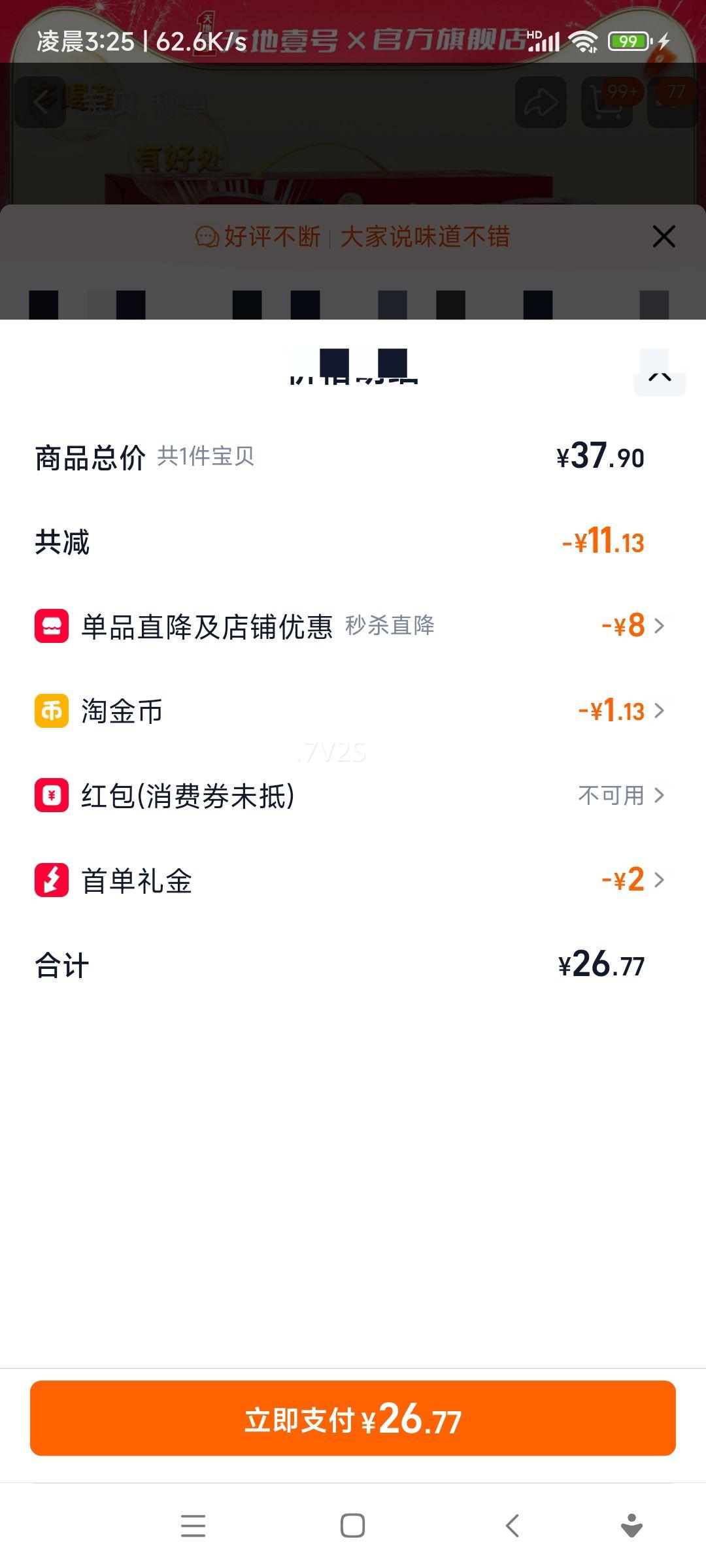Tap the chat bubble icon beside 好评不断
Screen dimensions: 706x1568
pyautogui.click(x=207, y=237)
